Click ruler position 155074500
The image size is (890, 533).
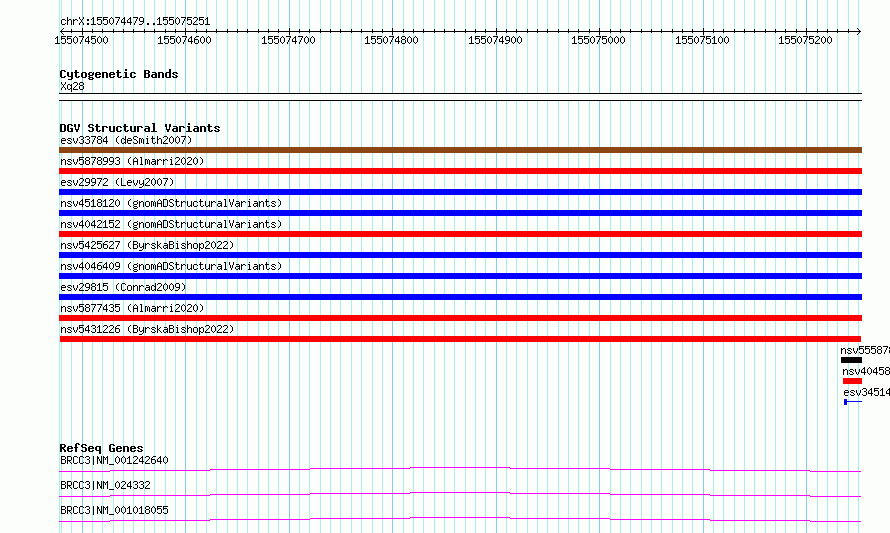click(81, 40)
